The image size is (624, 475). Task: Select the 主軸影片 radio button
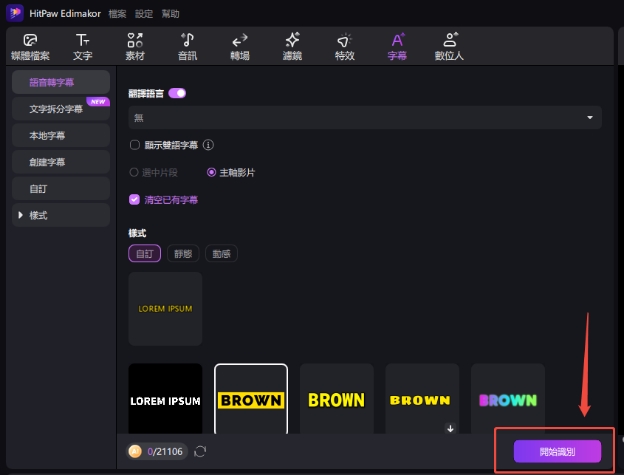tap(211, 172)
